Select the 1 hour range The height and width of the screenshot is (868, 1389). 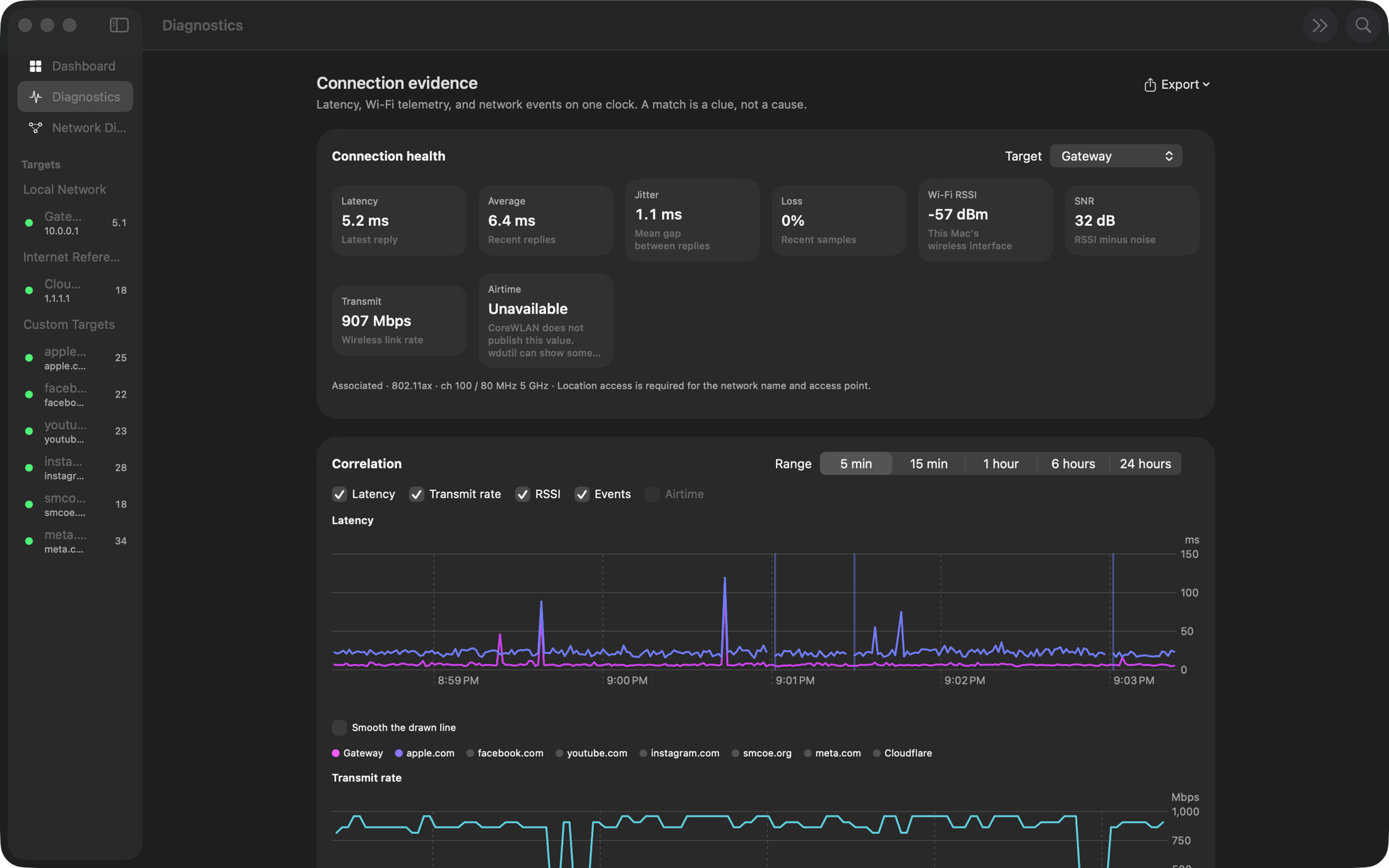click(x=1001, y=463)
